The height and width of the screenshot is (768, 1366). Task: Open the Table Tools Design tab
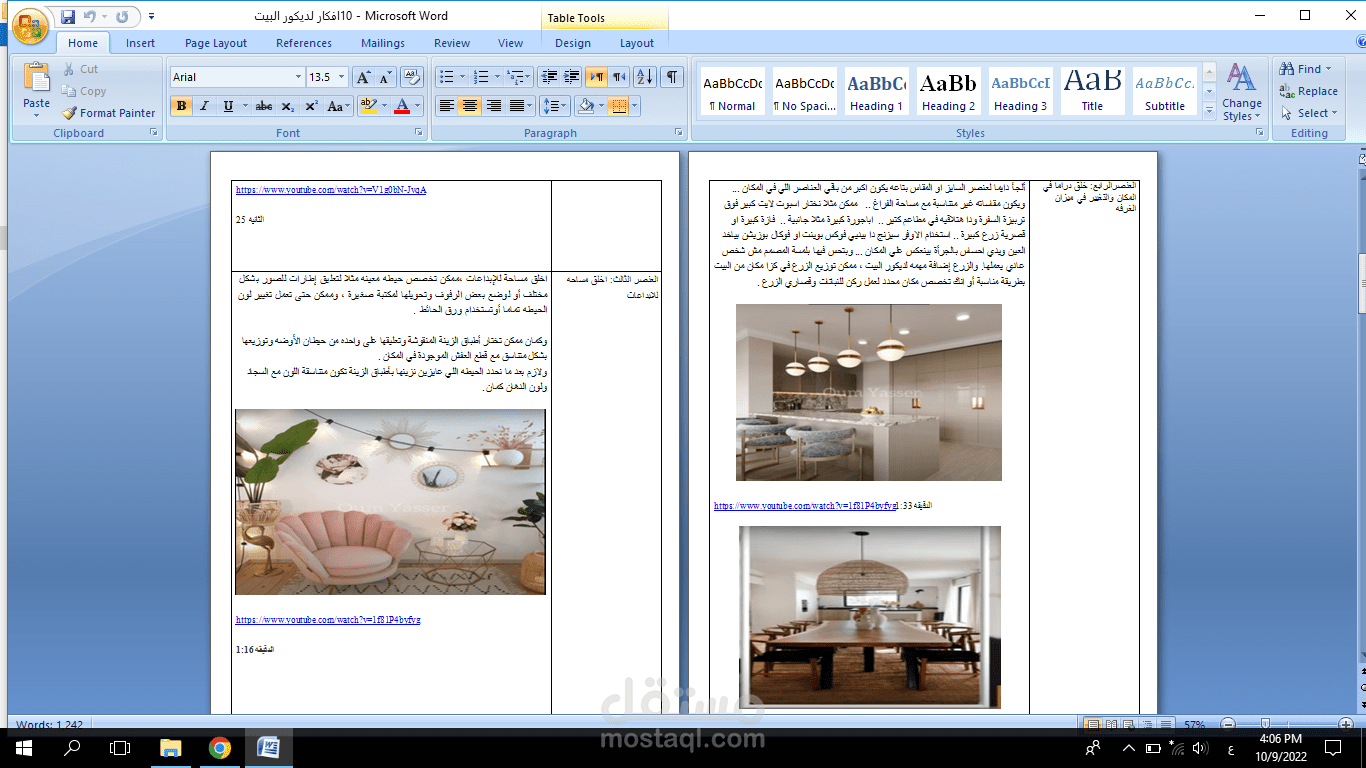click(x=573, y=43)
